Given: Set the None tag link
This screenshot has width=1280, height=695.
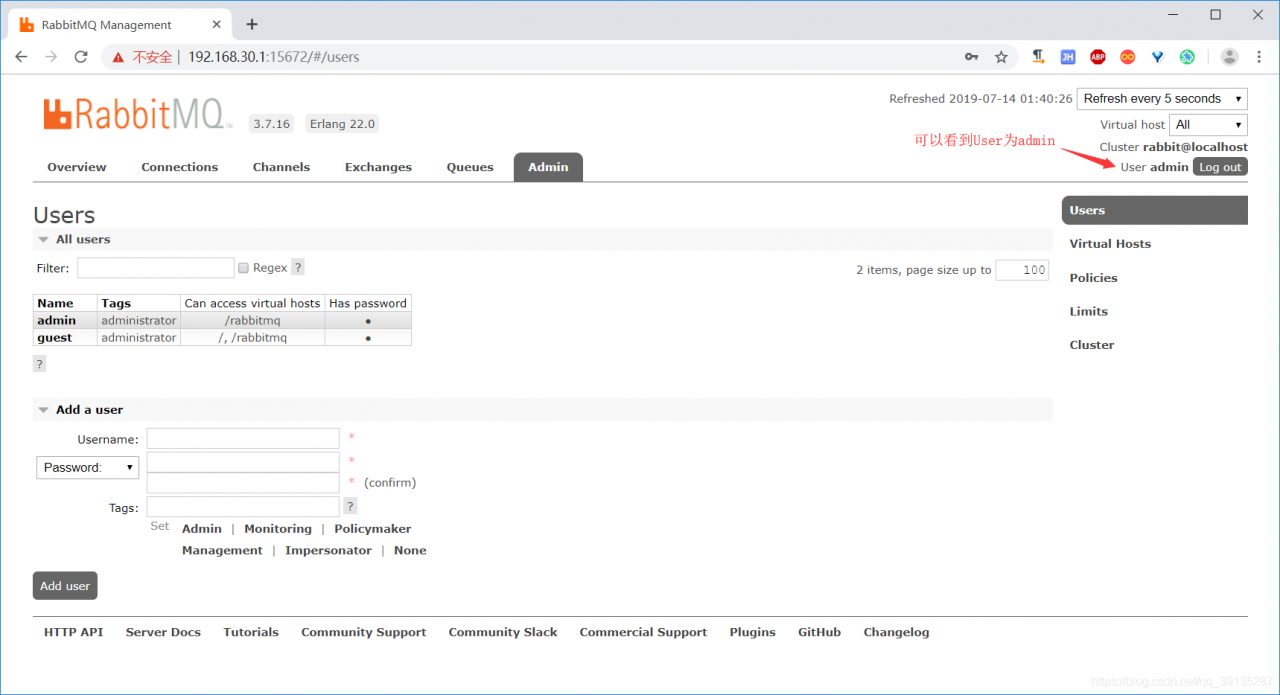Looking at the screenshot, I should point(410,551).
